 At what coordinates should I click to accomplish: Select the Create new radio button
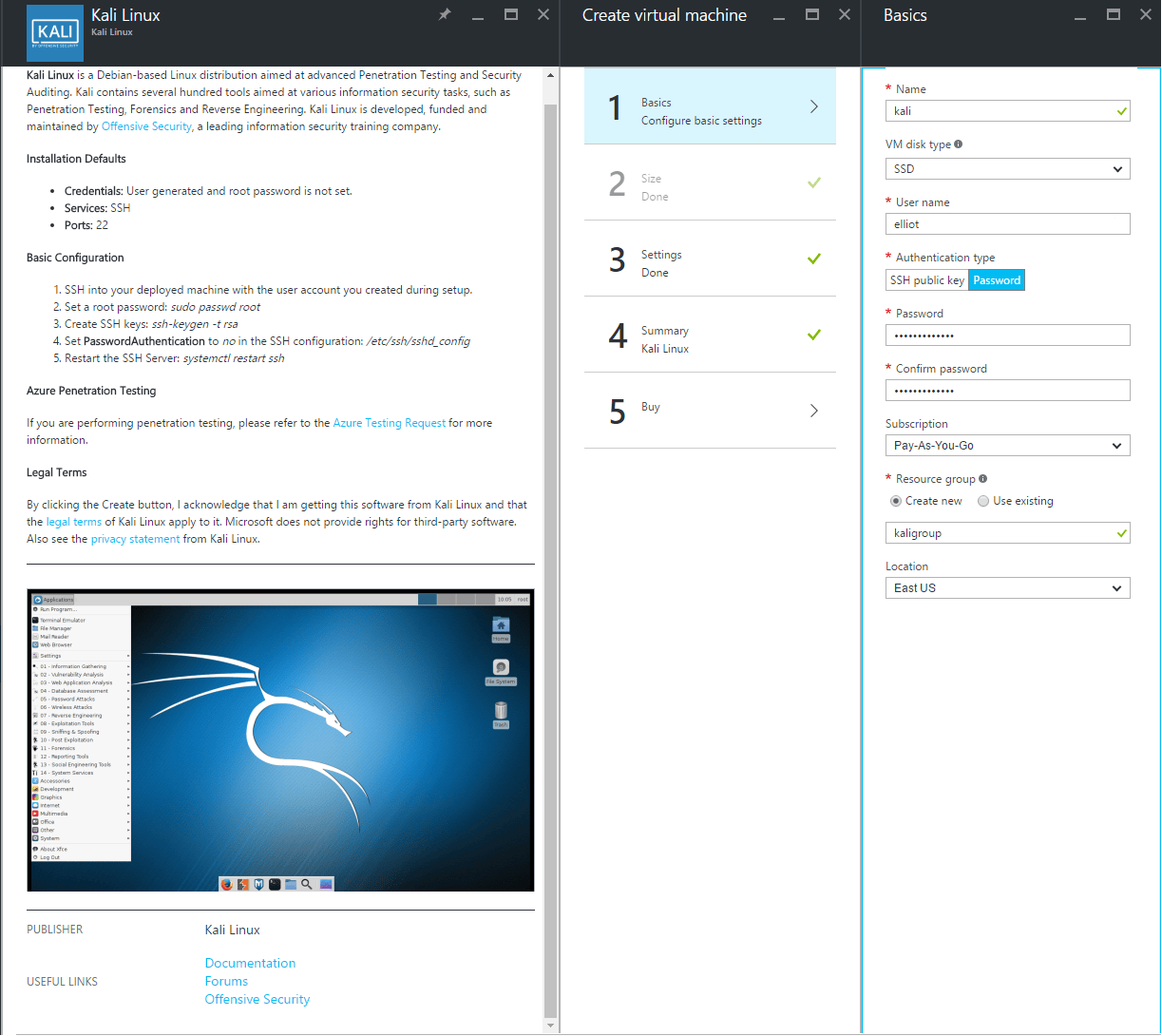895,501
